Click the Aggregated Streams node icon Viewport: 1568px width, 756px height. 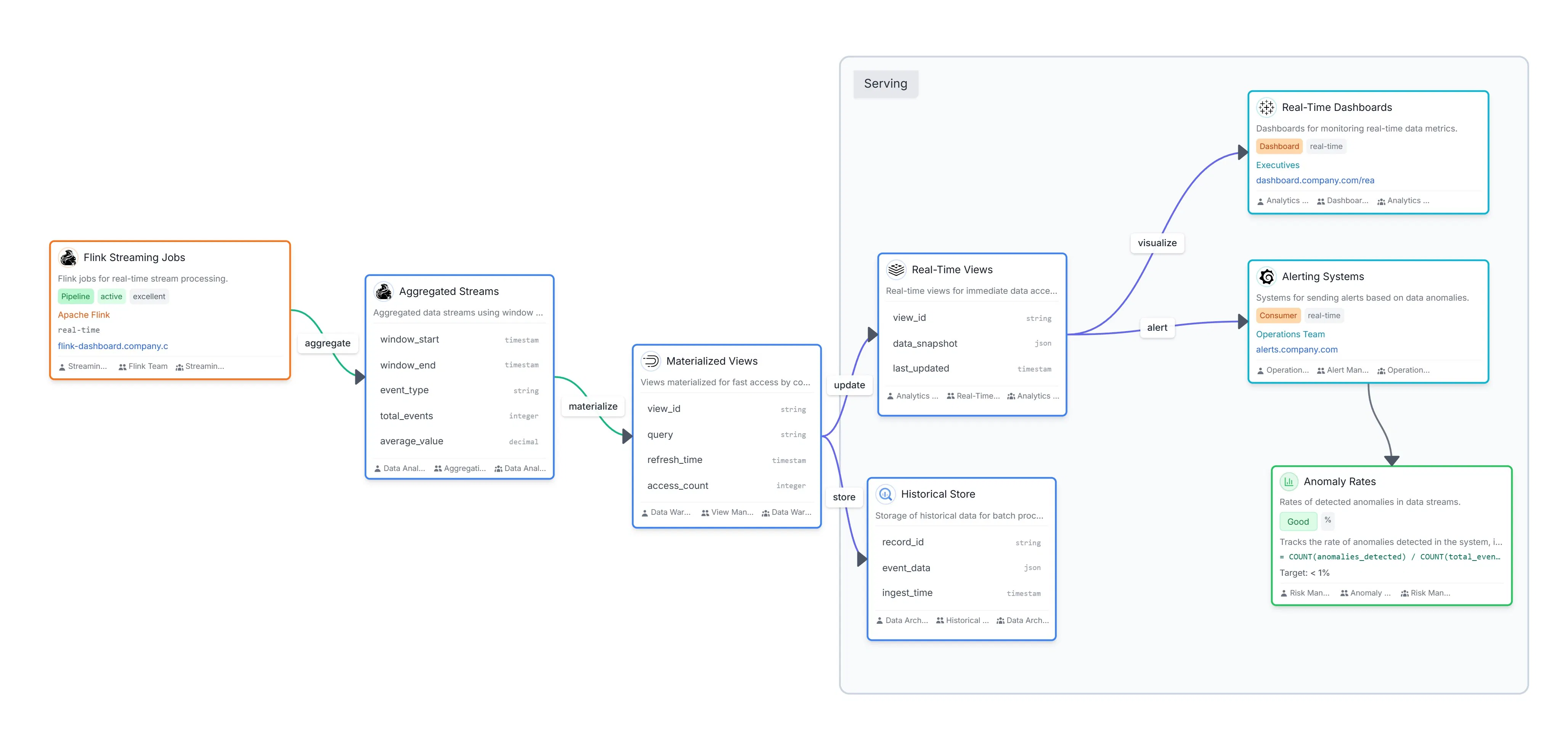click(384, 292)
